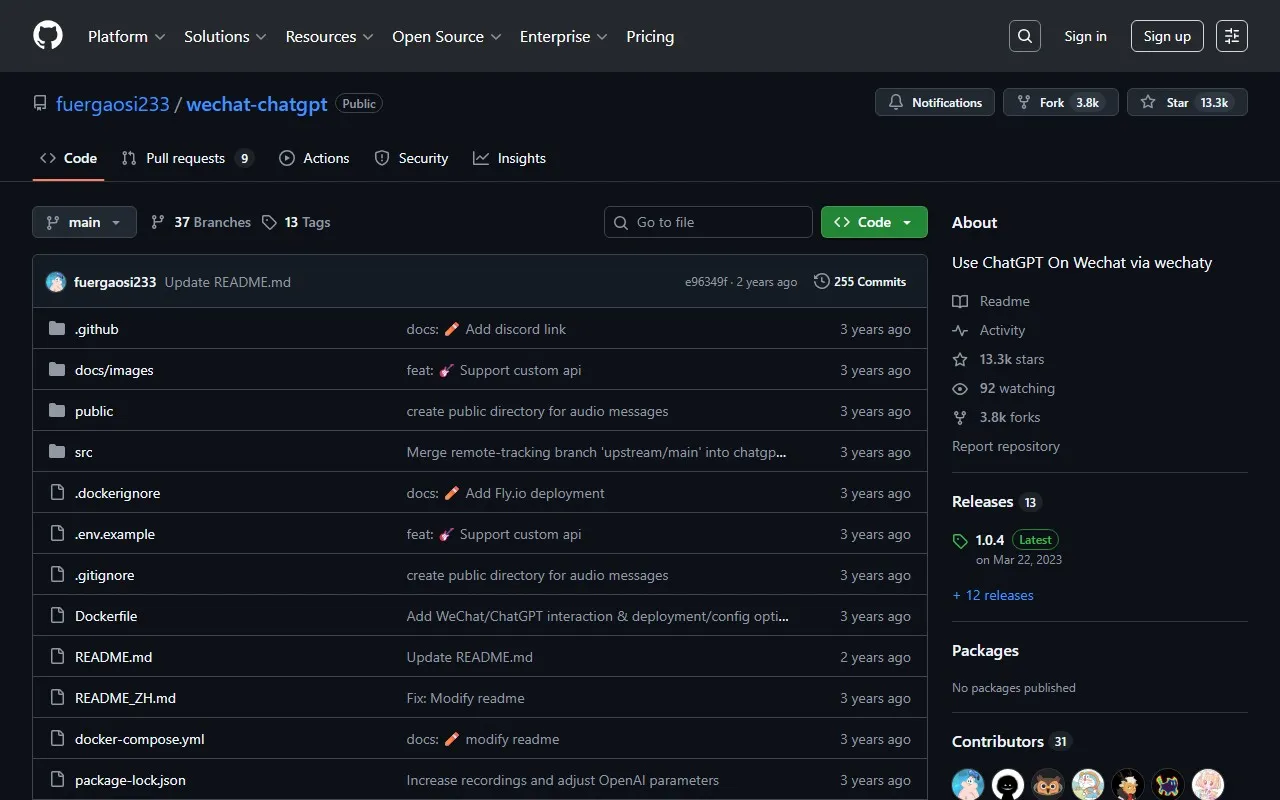Click the 37 Branches icon link
The height and width of the screenshot is (800, 1280).
point(158,222)
